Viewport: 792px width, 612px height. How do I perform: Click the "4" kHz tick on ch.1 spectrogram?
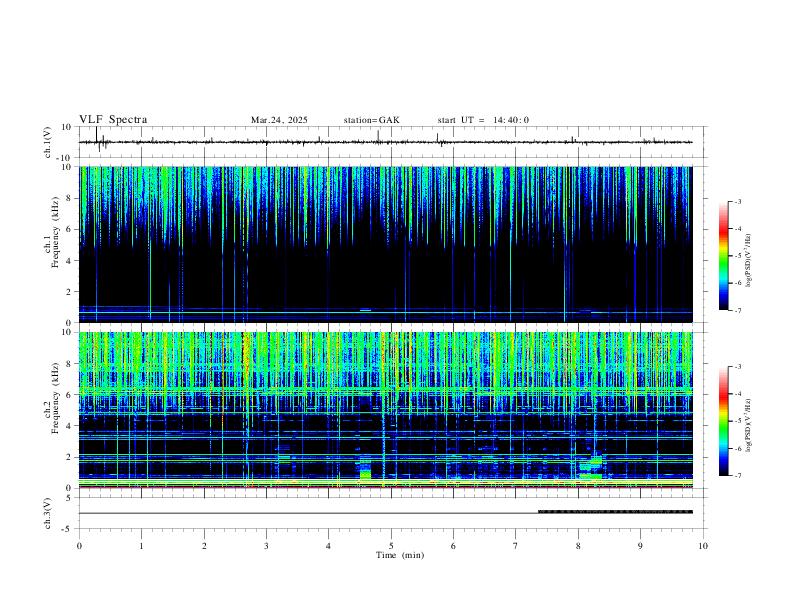click(x=69, y=261)
